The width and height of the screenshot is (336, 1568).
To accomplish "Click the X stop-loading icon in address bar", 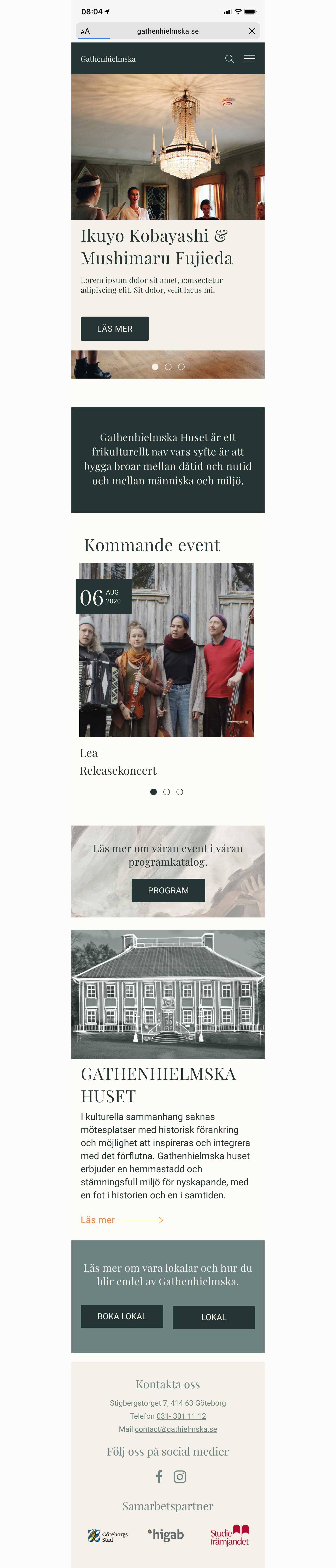I will (252, 31).
